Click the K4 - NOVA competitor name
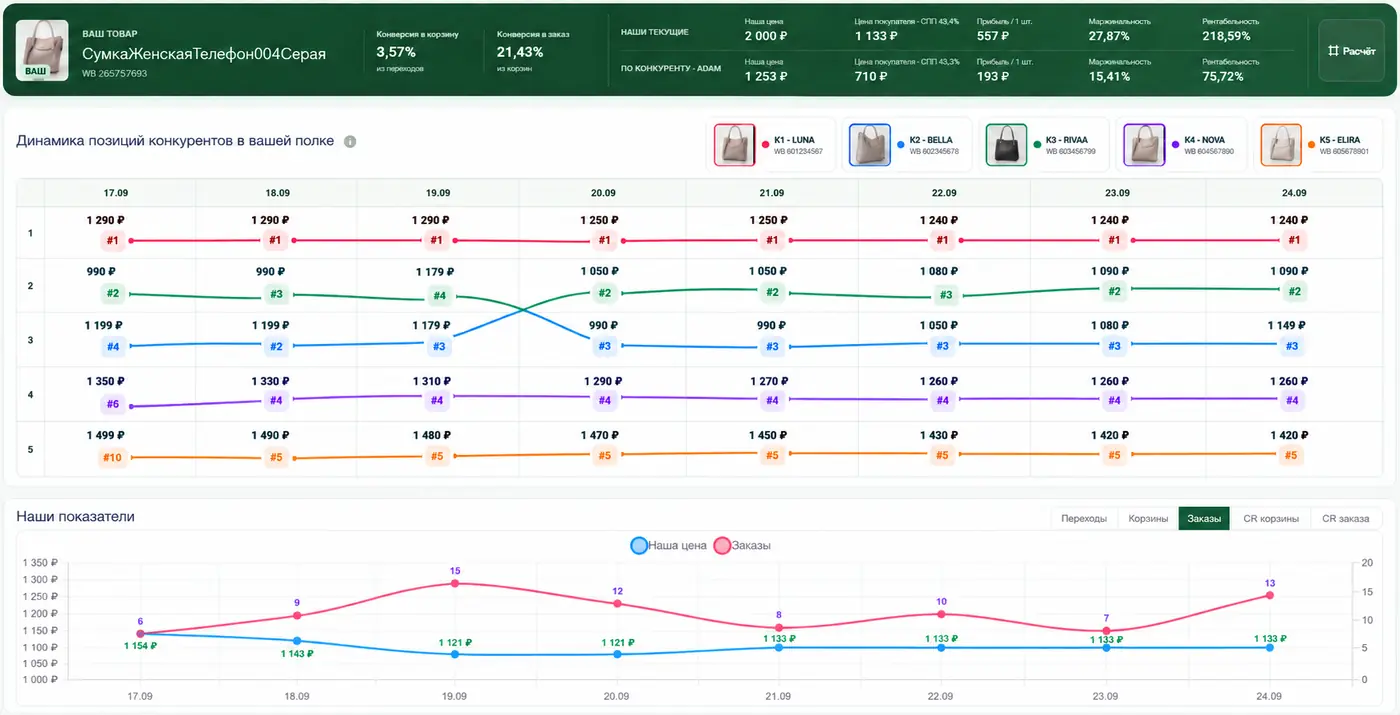 (1206, 140)
